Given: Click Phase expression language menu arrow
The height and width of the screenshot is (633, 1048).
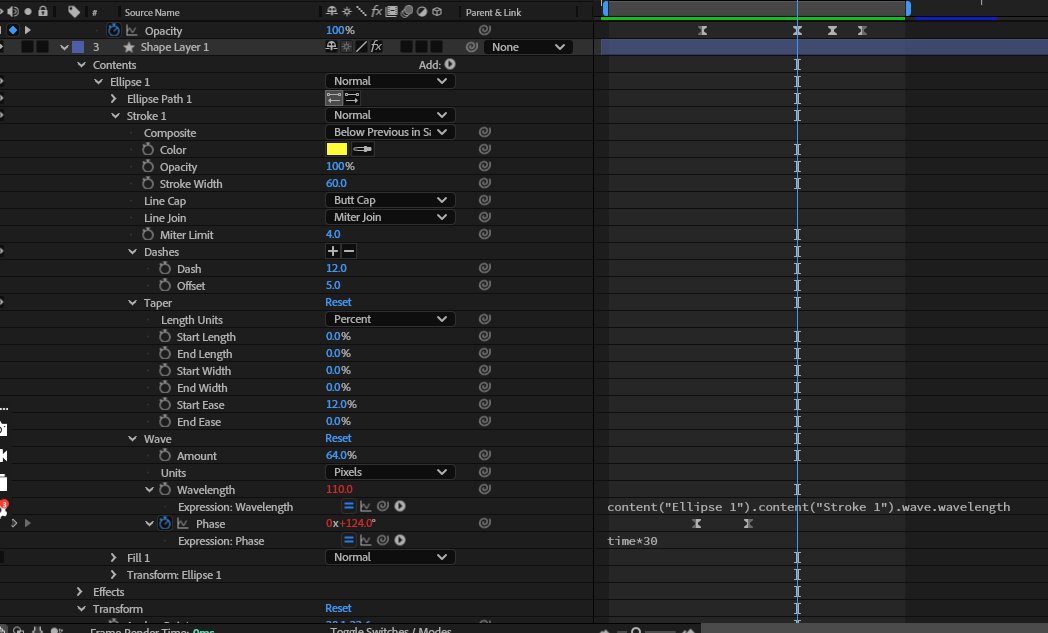Looking at the screenshot, I should point(400,540).
